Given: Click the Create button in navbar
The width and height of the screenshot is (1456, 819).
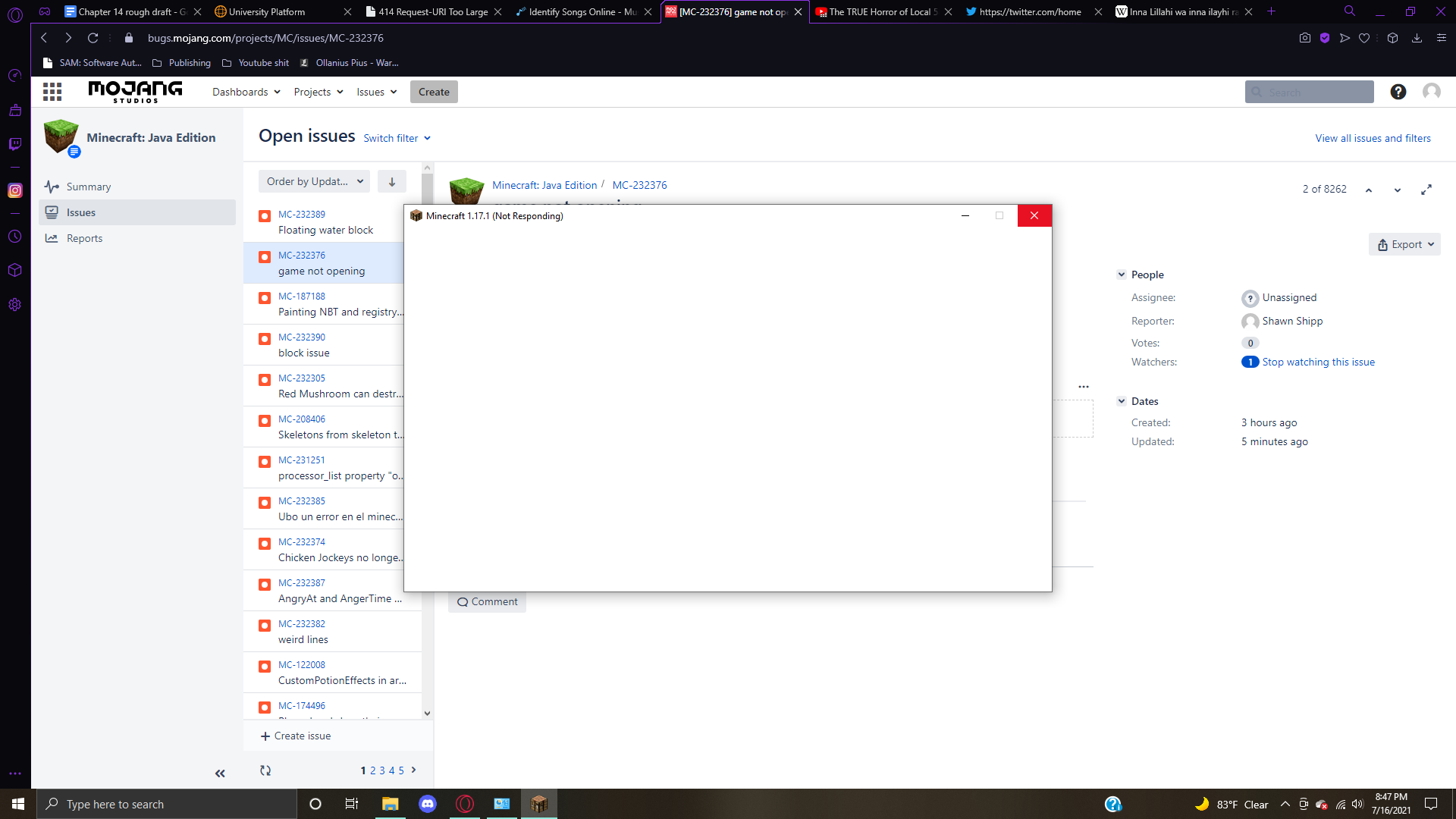Looking at the screenshot, I should coord(434,92).
